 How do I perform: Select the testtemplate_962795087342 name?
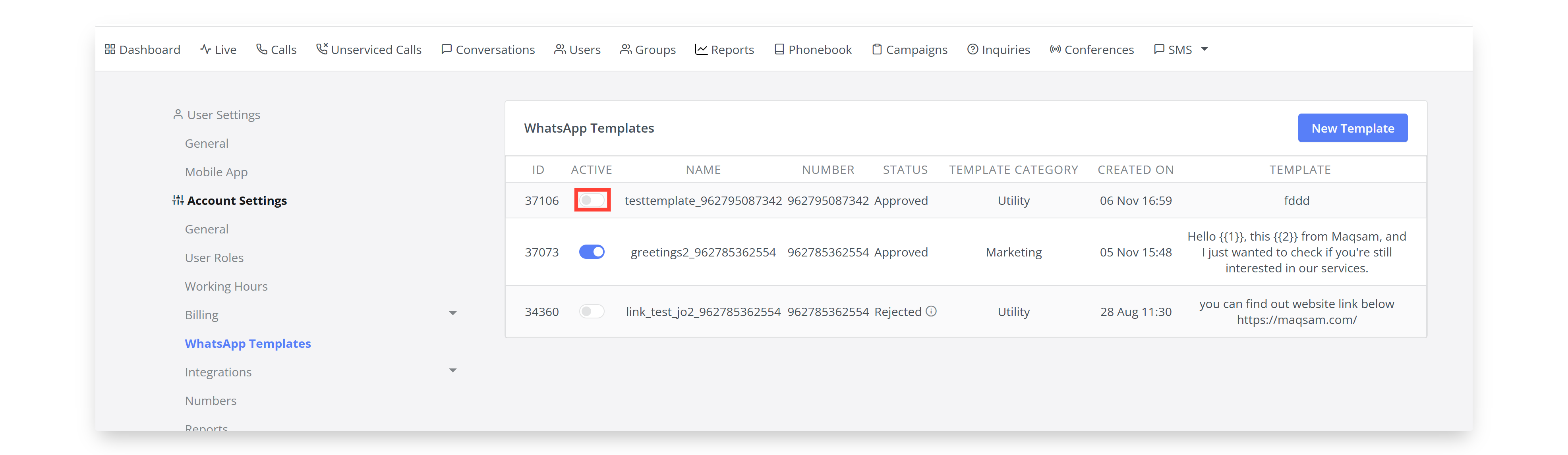click(703, 201)
